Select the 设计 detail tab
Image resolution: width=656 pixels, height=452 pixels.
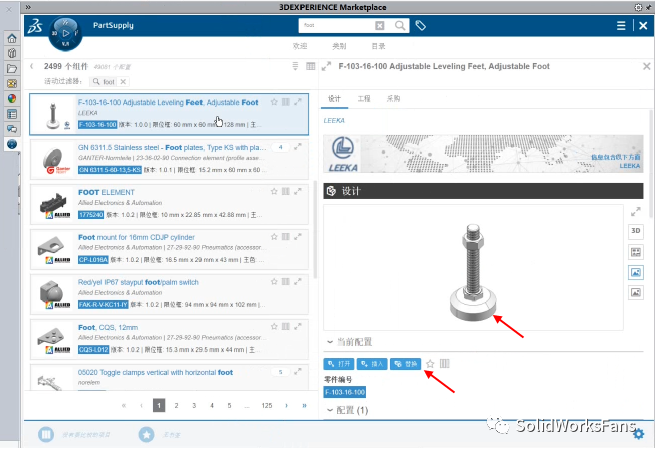[x=334, y=99]
